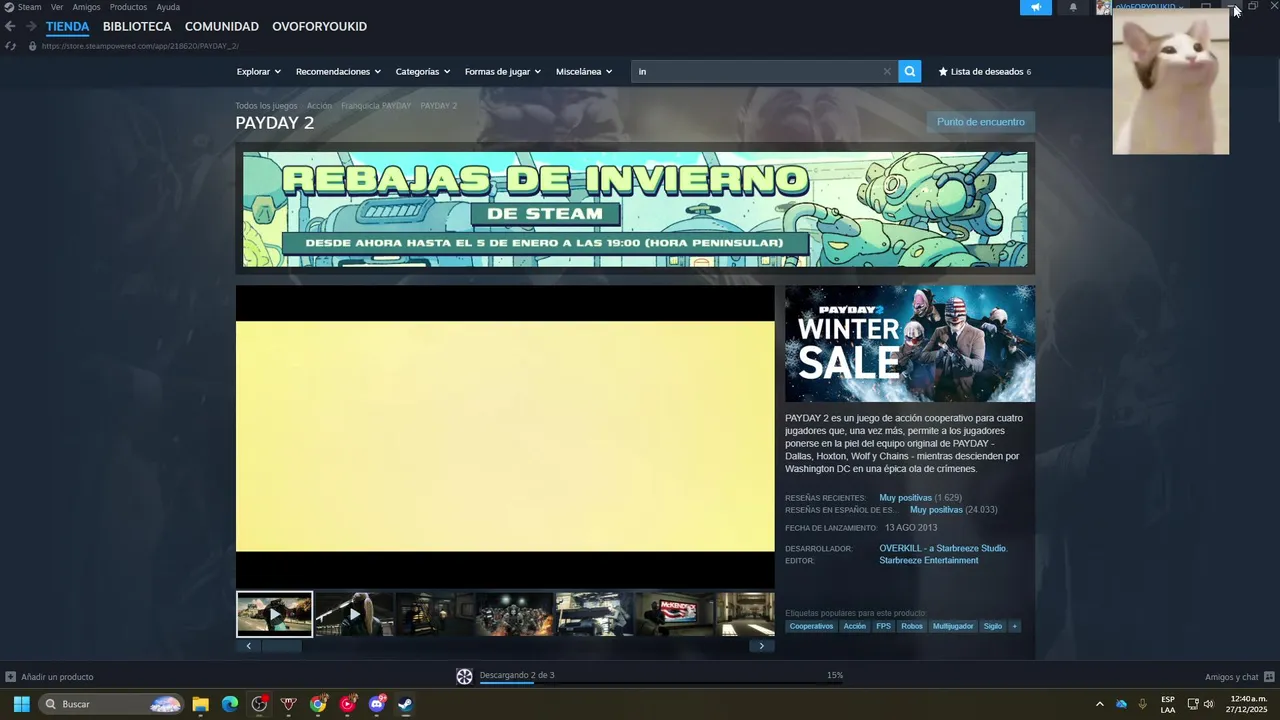The image size is (1280, 720).
Task: Open the Acción breadcrumb link
Action: tap(319, 106)
